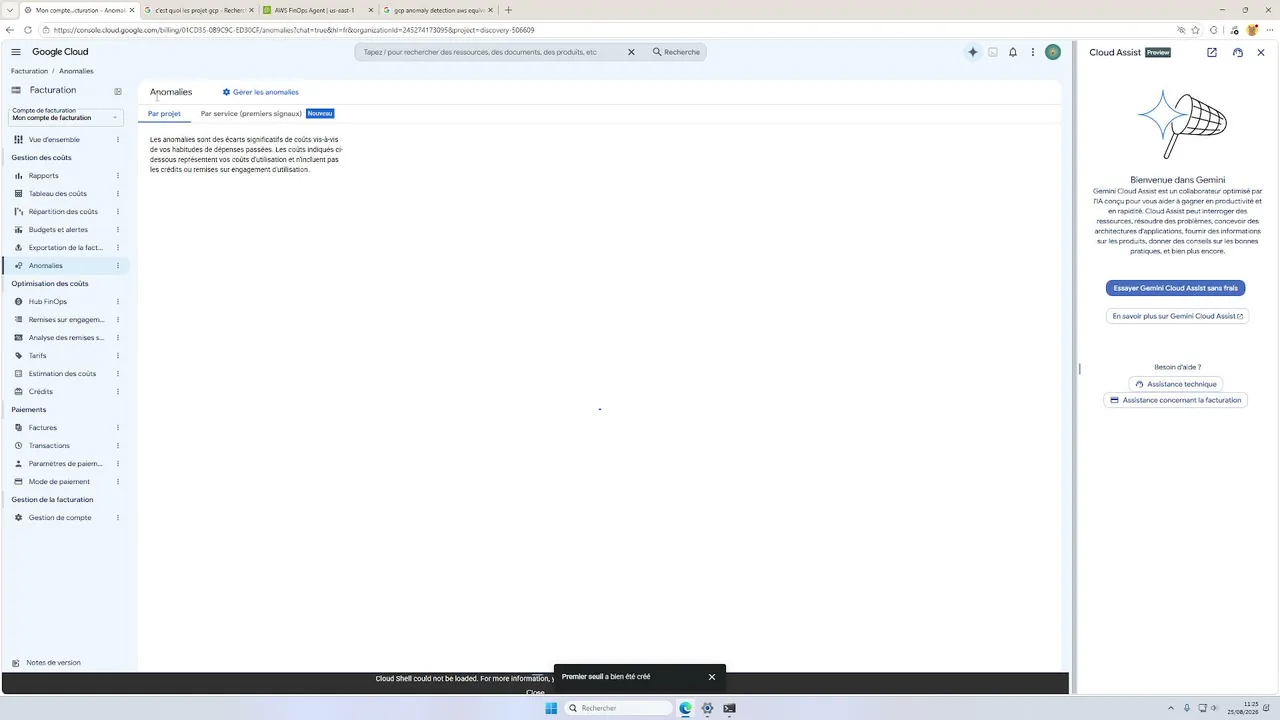Reload the page in the browser
The image size is (1280, 720).
pyautogui.click(x=27, y=30)
